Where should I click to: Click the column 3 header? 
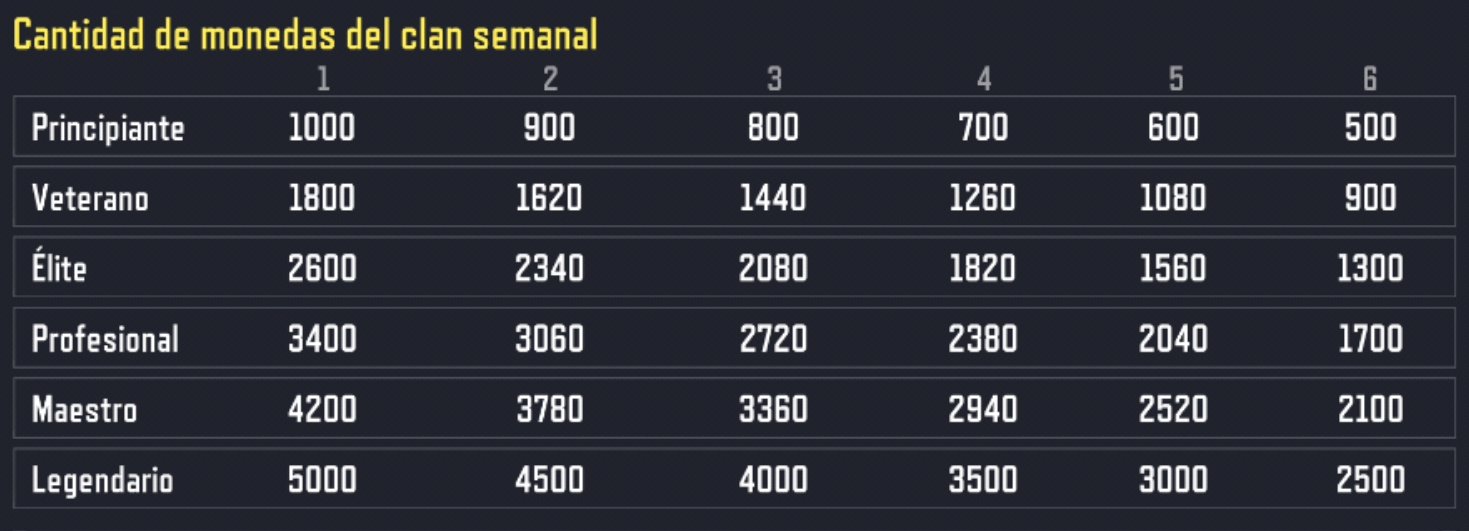[774, 79]
